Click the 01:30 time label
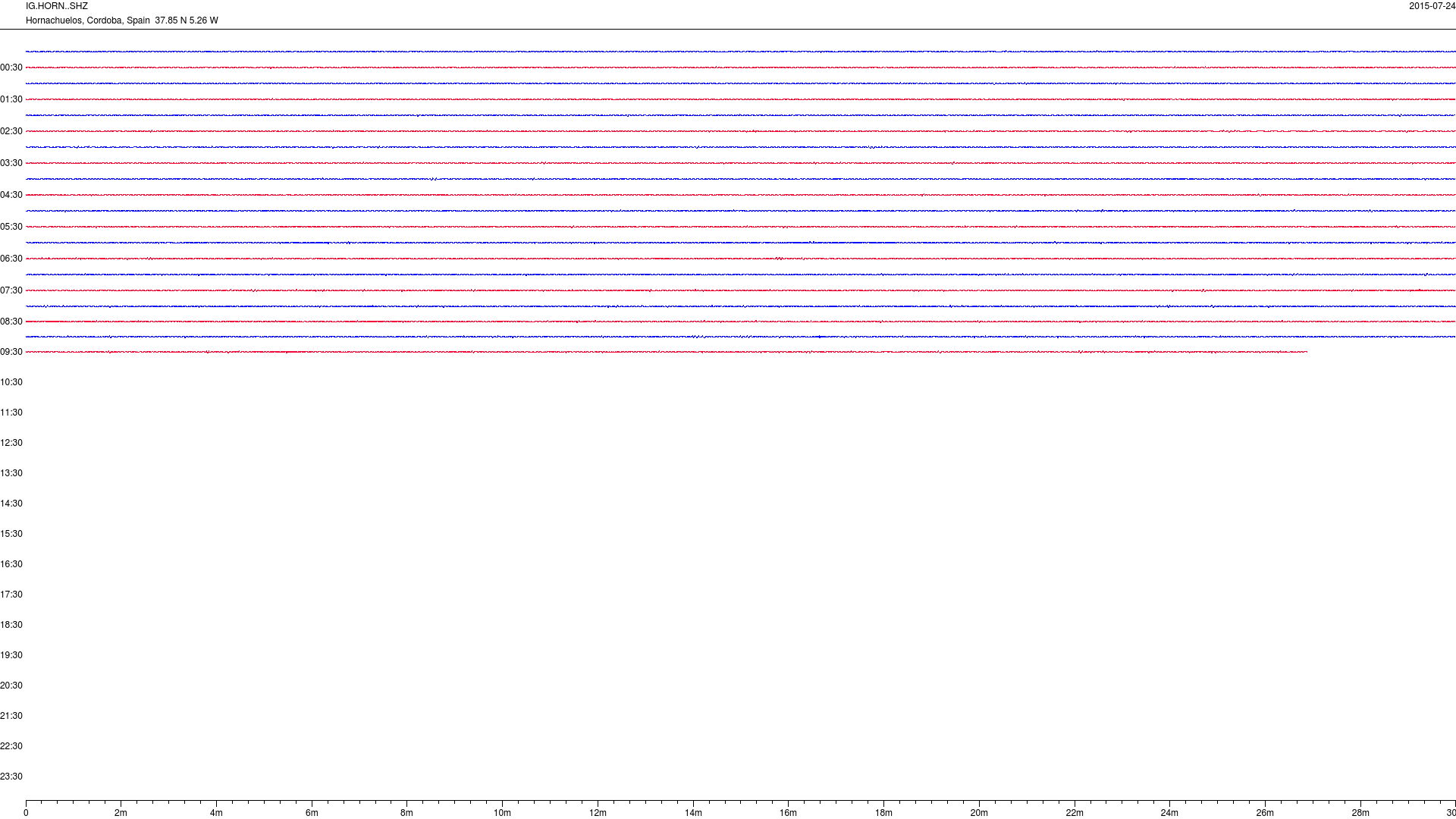 point(11,99)
